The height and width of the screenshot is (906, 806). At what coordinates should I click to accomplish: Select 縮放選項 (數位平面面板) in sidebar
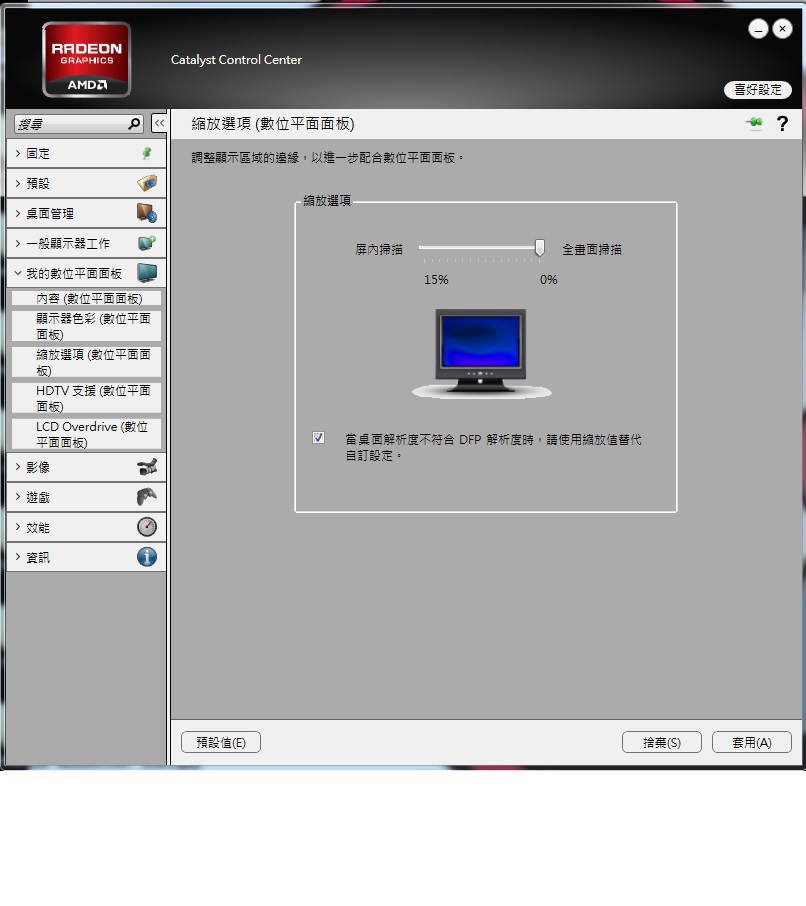click(87, 362)
